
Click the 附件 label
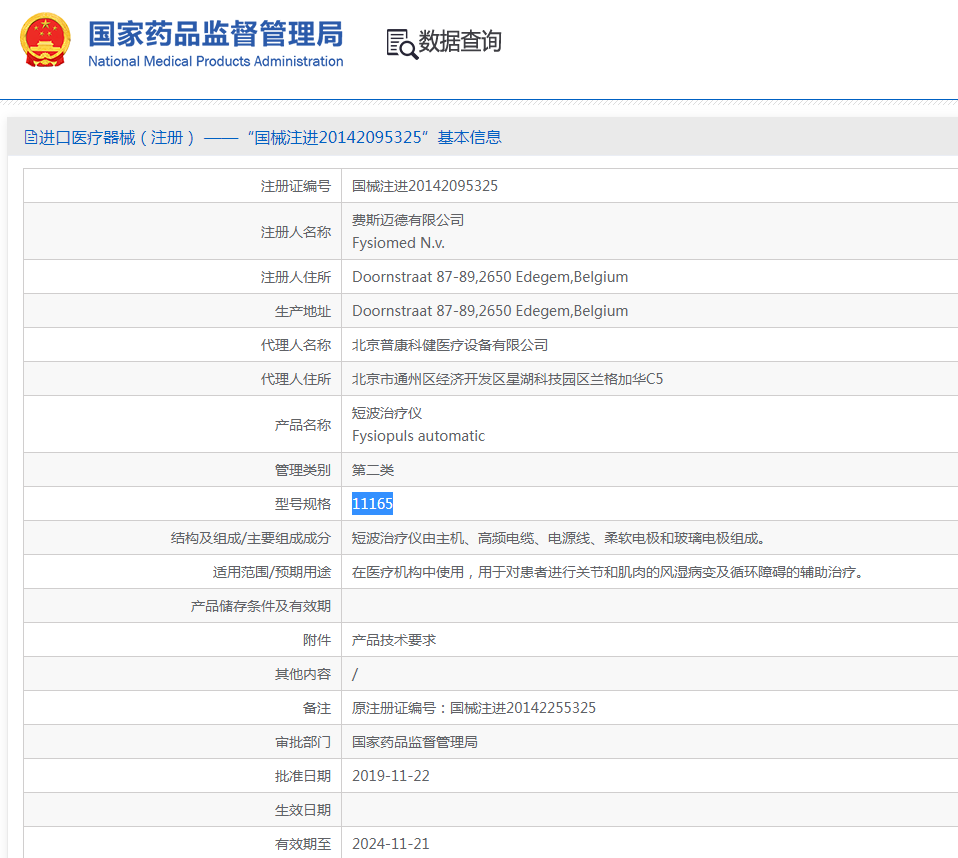pos(316,640)
